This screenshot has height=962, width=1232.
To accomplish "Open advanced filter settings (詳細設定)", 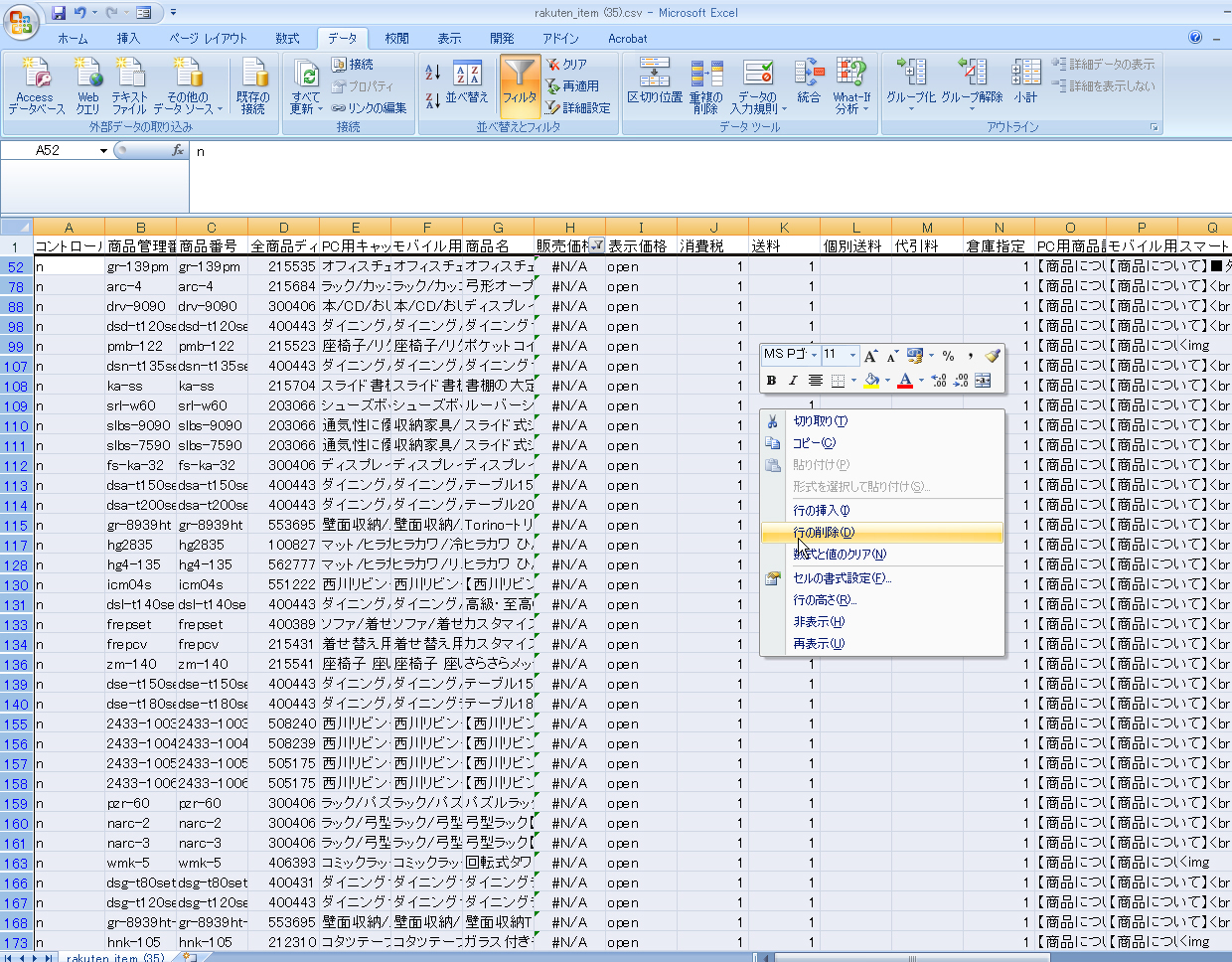I will coord(577,108).
